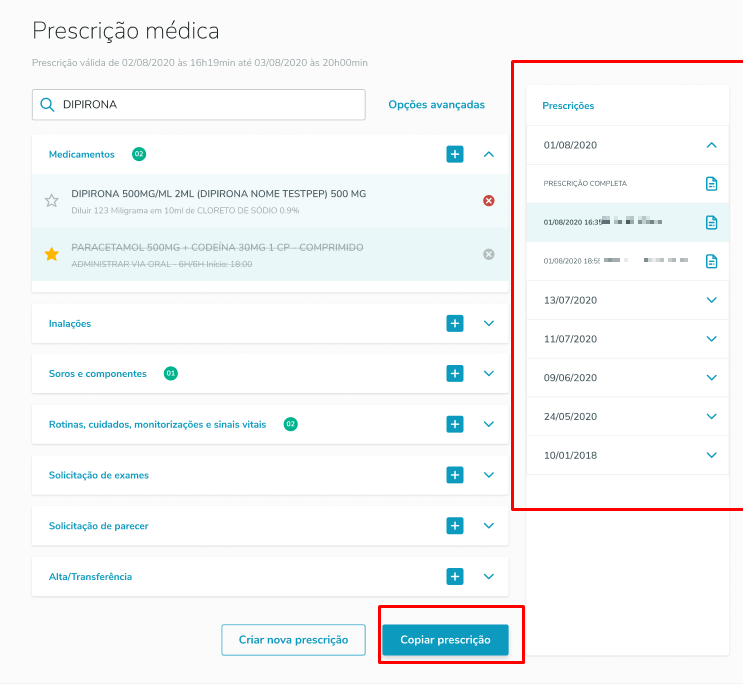The image size is (743, 684).
Task: Click the Copiar prescrição button
Action: (x=445, y=639)
